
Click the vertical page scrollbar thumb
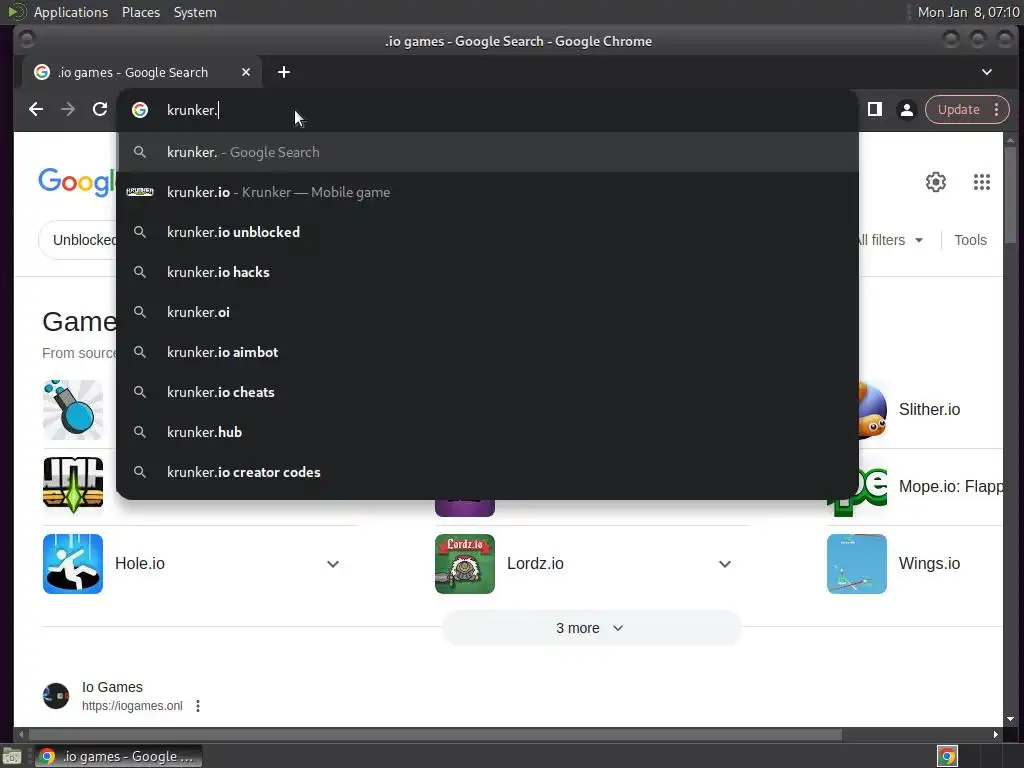click(x=1010, y=195)
